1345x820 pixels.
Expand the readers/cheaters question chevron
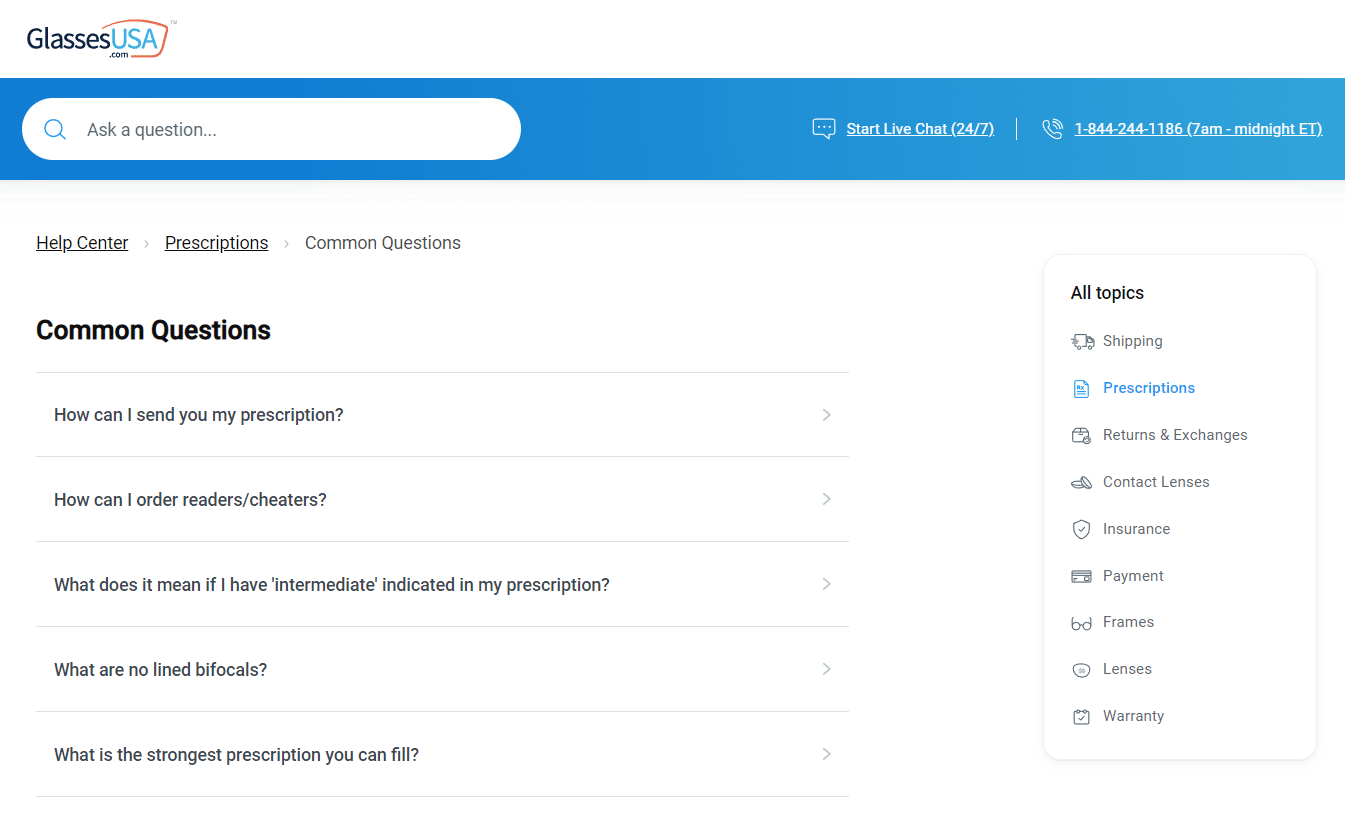click(826, 499)
